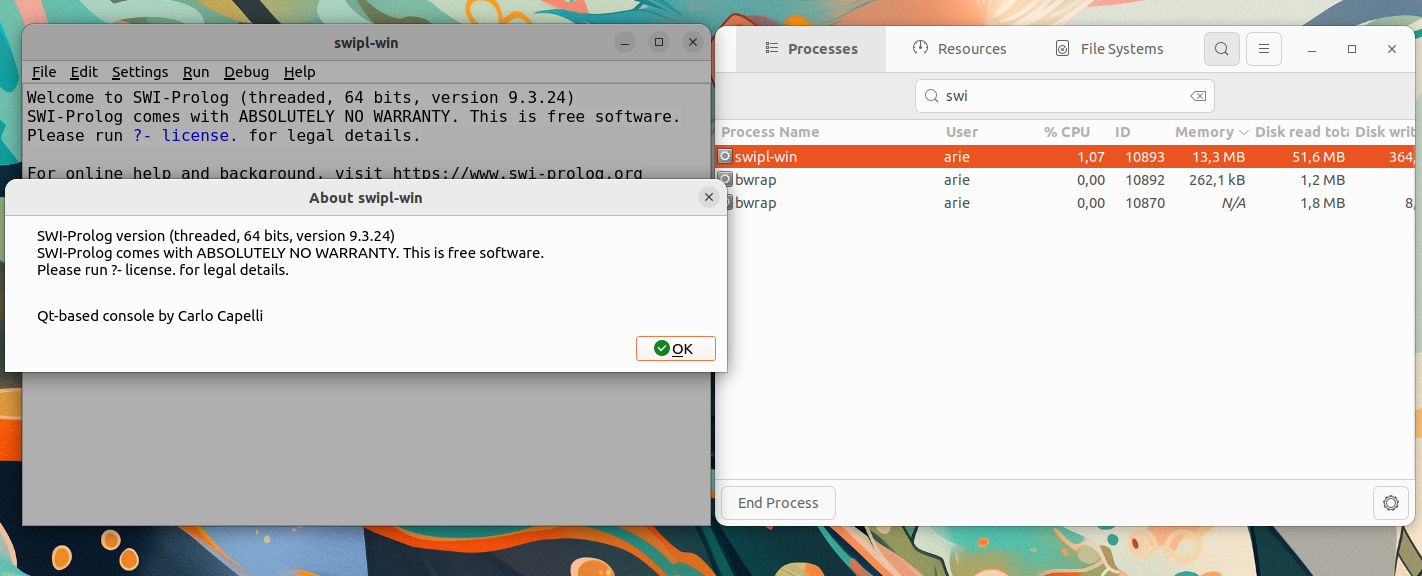Switch to the Resources tab
1422x576 pixels.
(959, 48)
